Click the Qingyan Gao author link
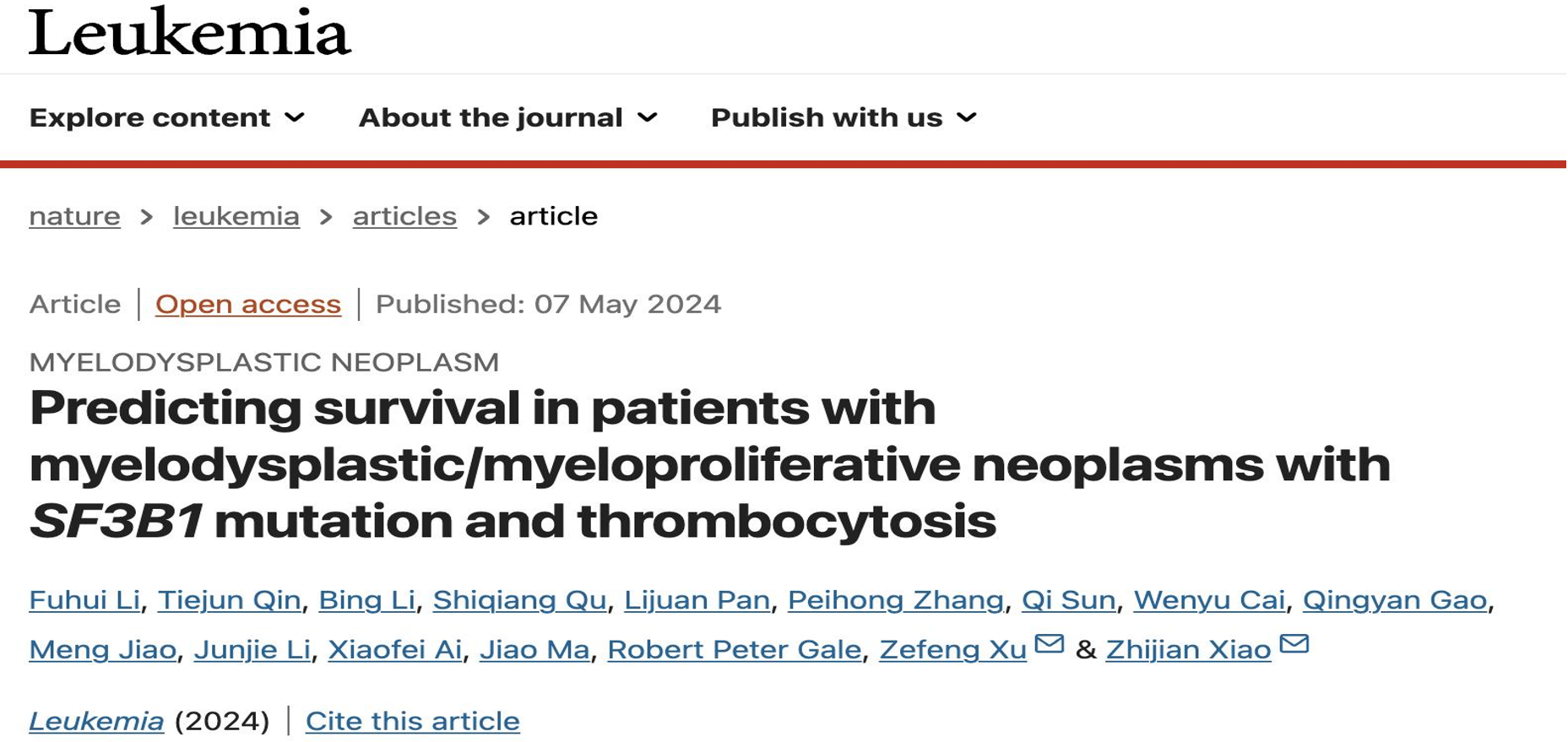Viewport: 1568px width, 742px height. (x=1395, y=600)
